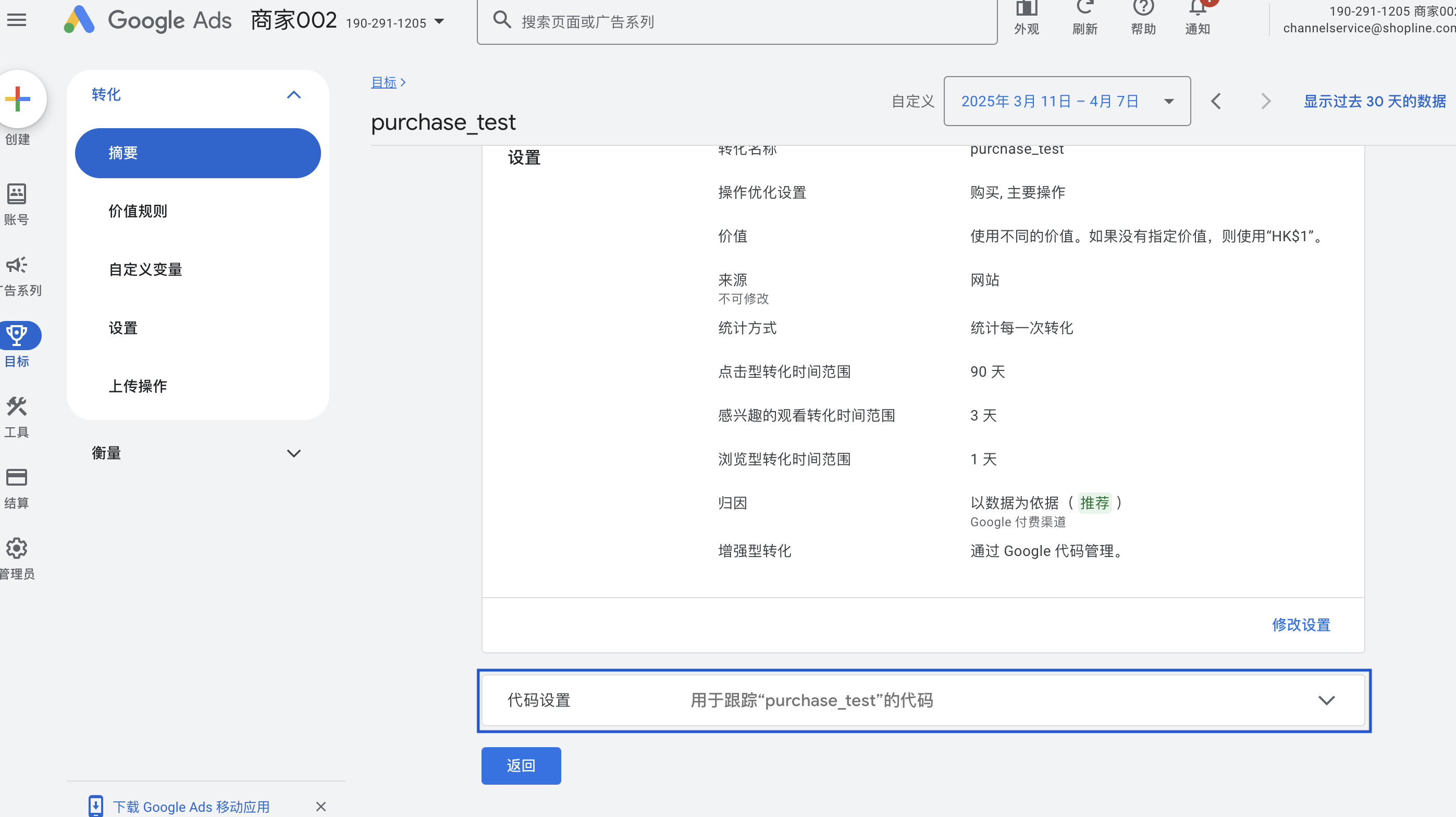This screenshot has height=817, width=1456.
Task: Click the search magnifier icon
Action: 502,20
